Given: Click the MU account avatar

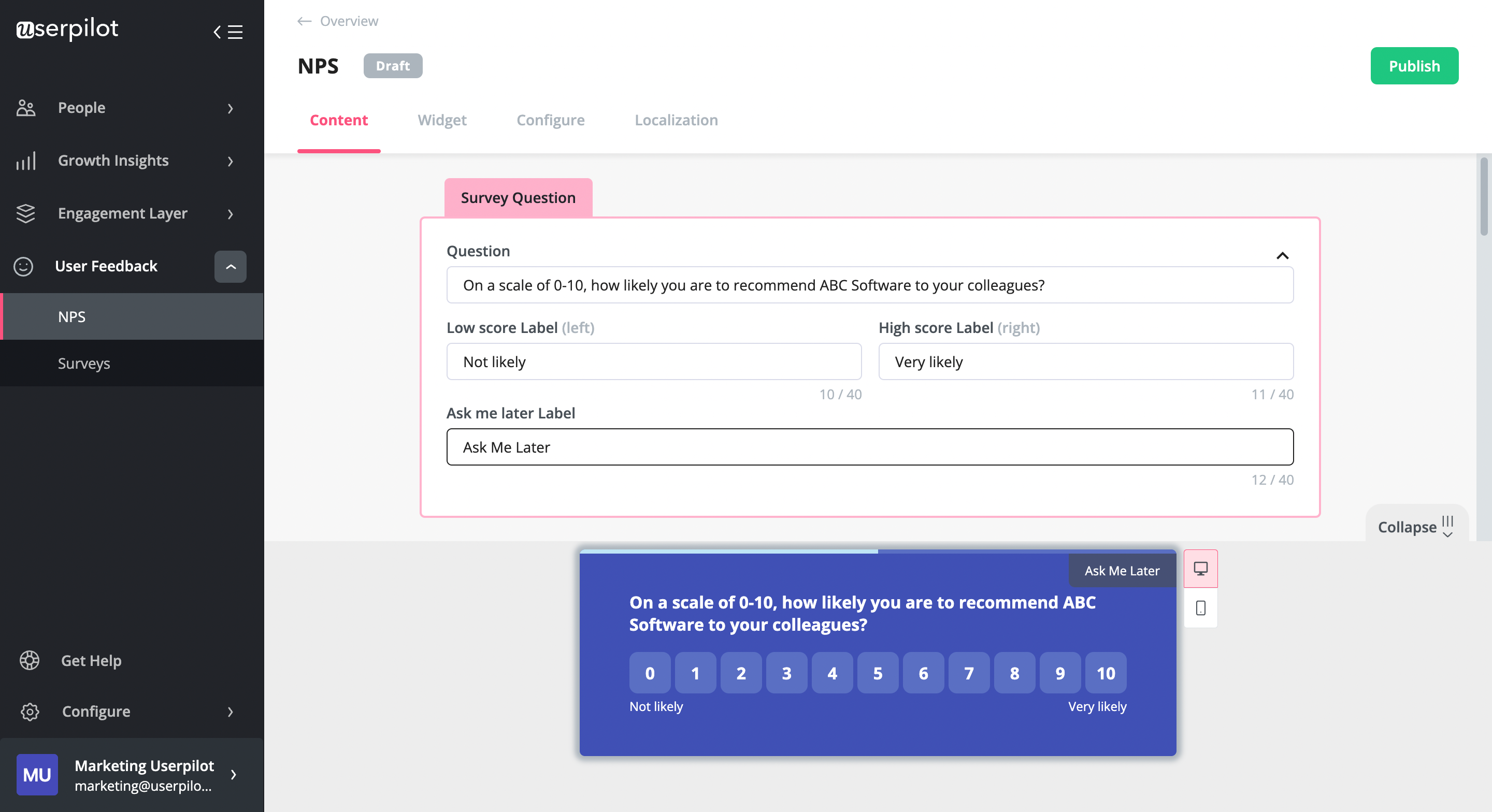Looking at the screenshot, I should [36, 774].
